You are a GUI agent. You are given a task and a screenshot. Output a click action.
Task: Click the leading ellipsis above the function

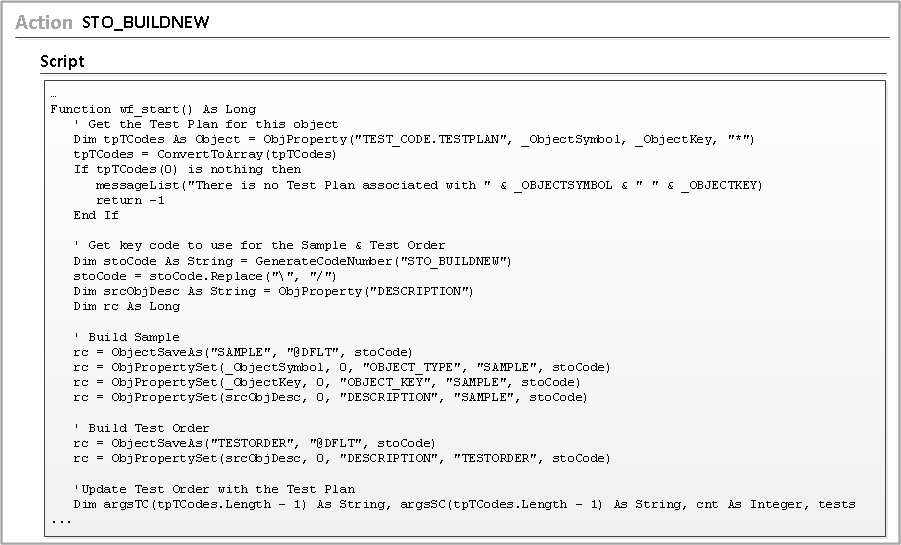point(53,95)
